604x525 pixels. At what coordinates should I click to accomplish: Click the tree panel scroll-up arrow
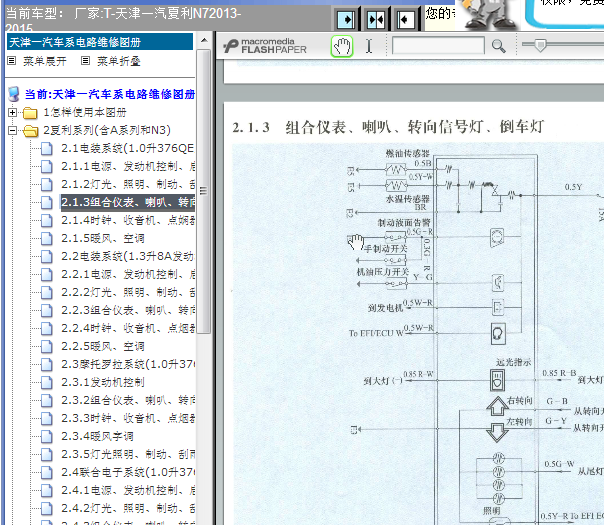click(204, 40)
